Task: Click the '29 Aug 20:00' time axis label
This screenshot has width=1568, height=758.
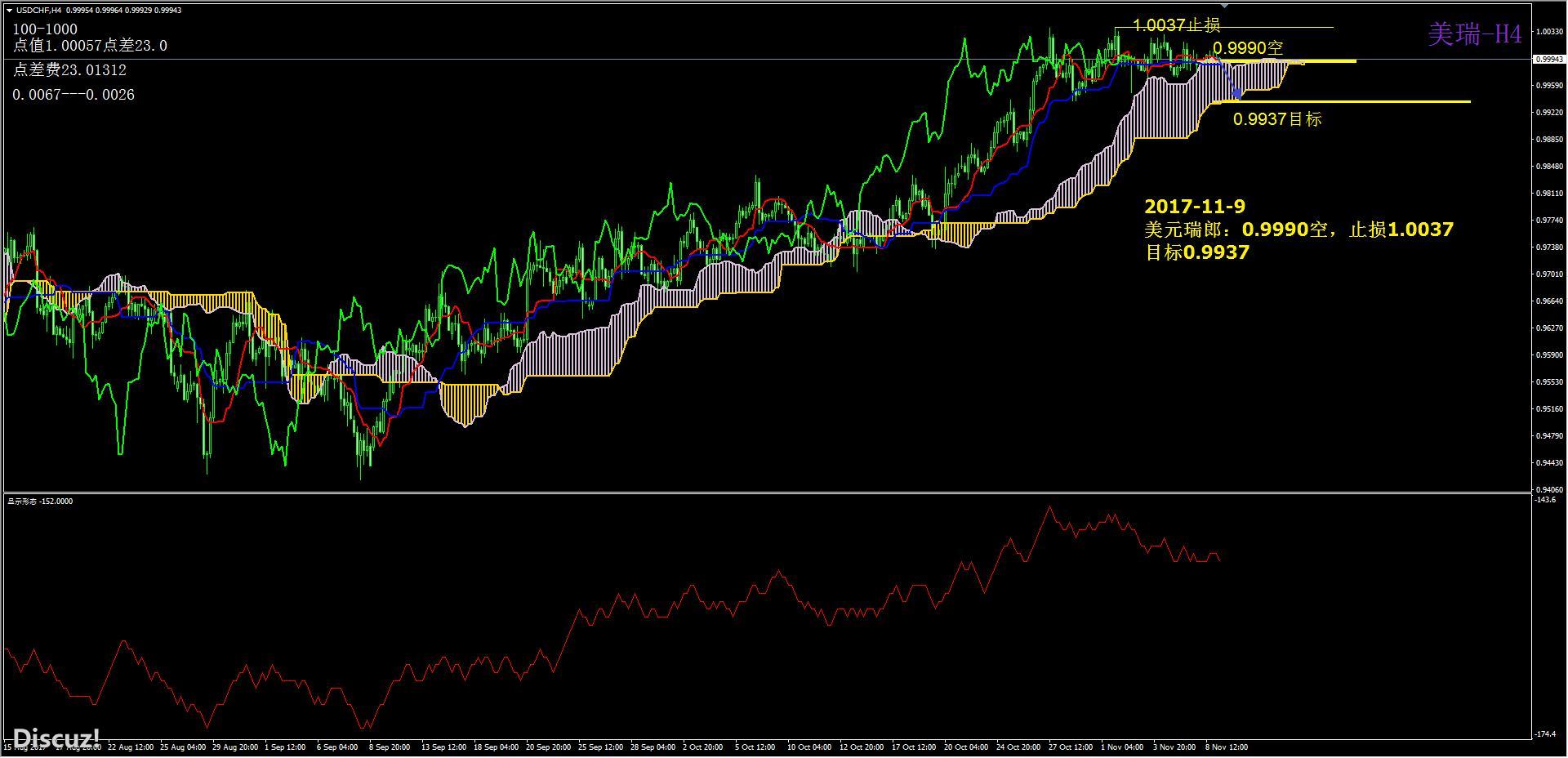Action: (235, 747)
